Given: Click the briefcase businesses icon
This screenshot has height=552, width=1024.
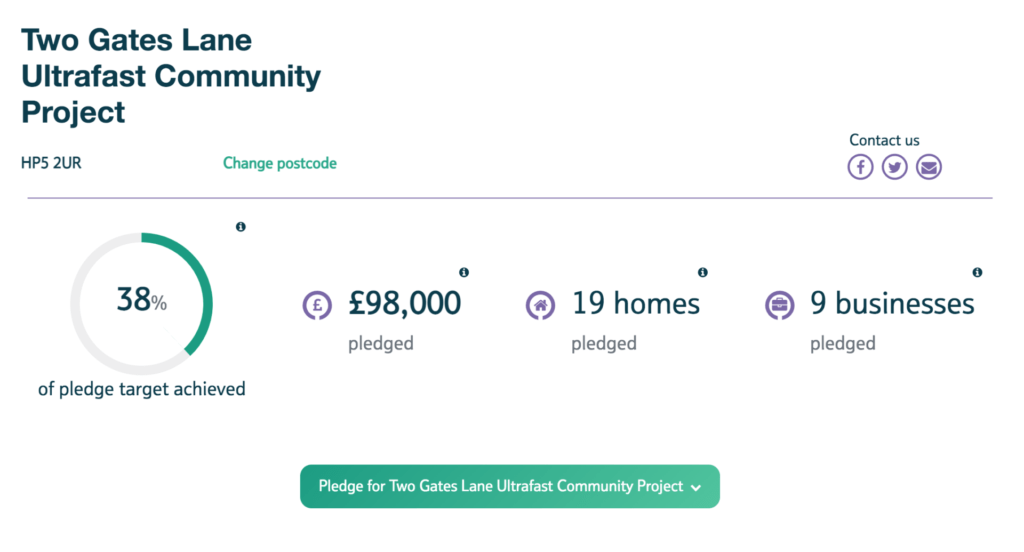Looking at the screenshot, I should [779, 305].
